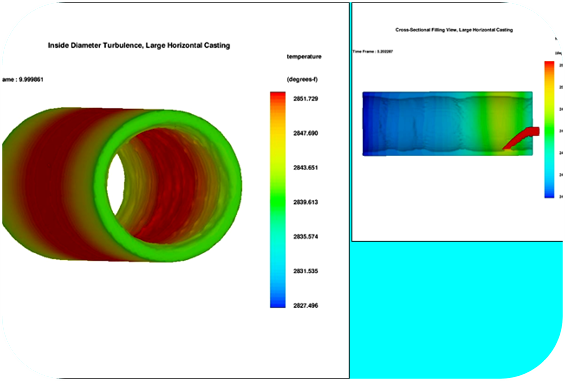Viewport: 565px width, 381px height.
Task: Click the 'Time Frame' readout in right panel
Action: [373, 52]
